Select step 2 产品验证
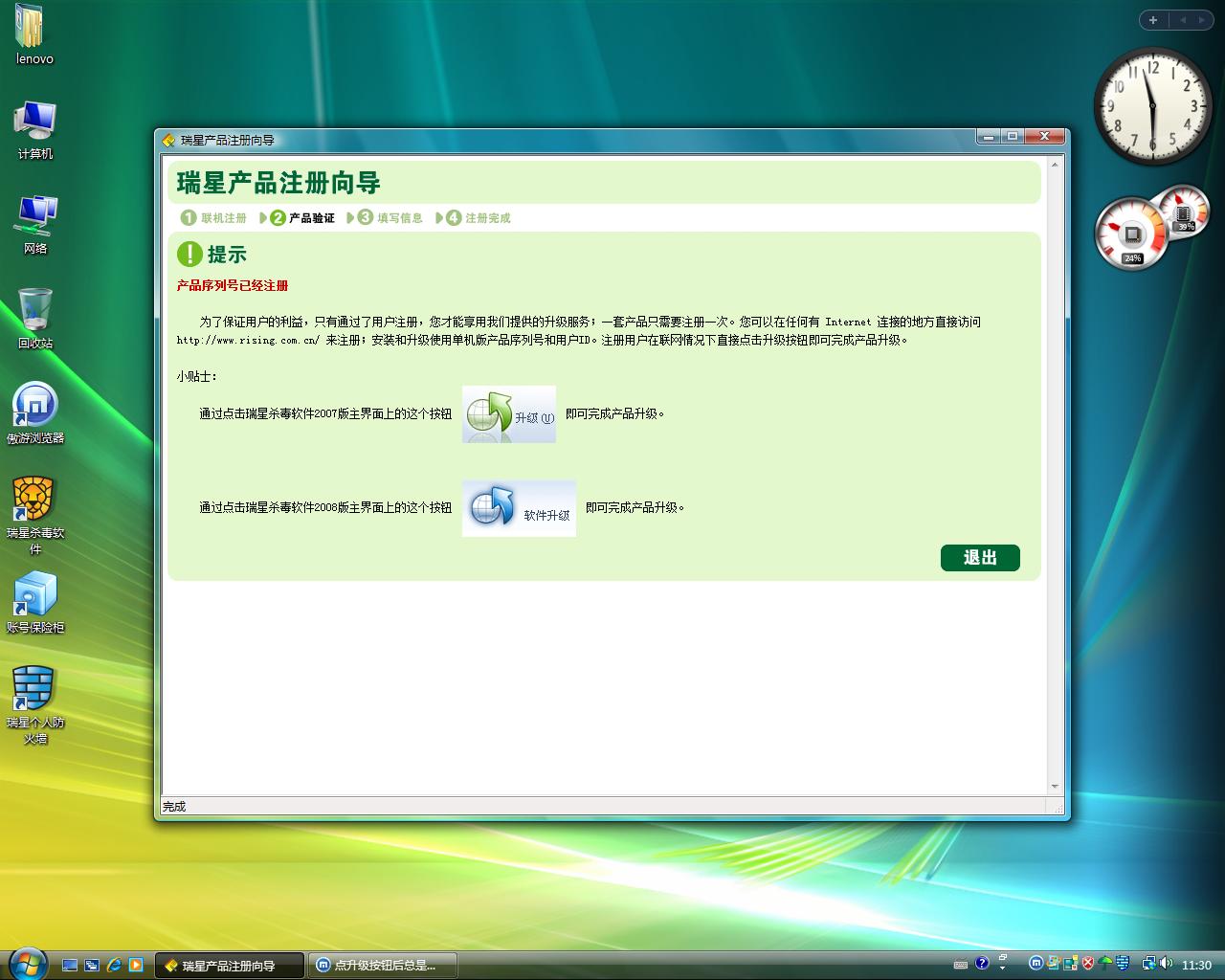This screenshot has height=980, width=1225. pyautogui.click(x=302, y=218)
